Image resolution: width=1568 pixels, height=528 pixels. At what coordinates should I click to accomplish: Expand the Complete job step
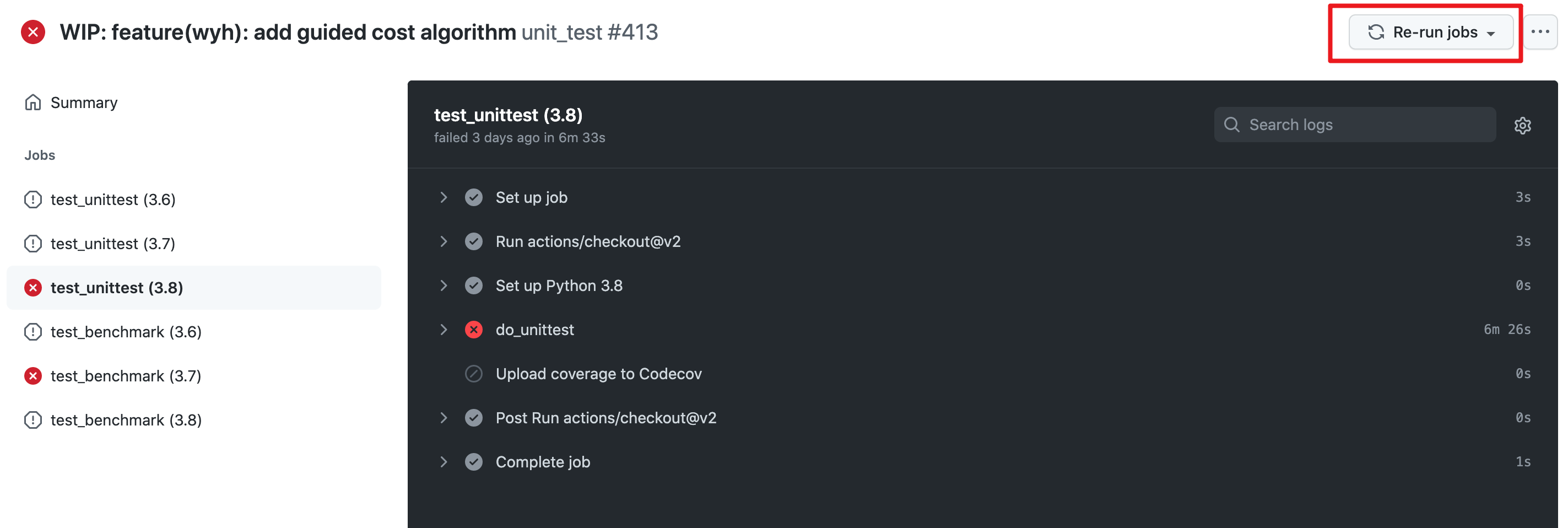click(444, 462)
